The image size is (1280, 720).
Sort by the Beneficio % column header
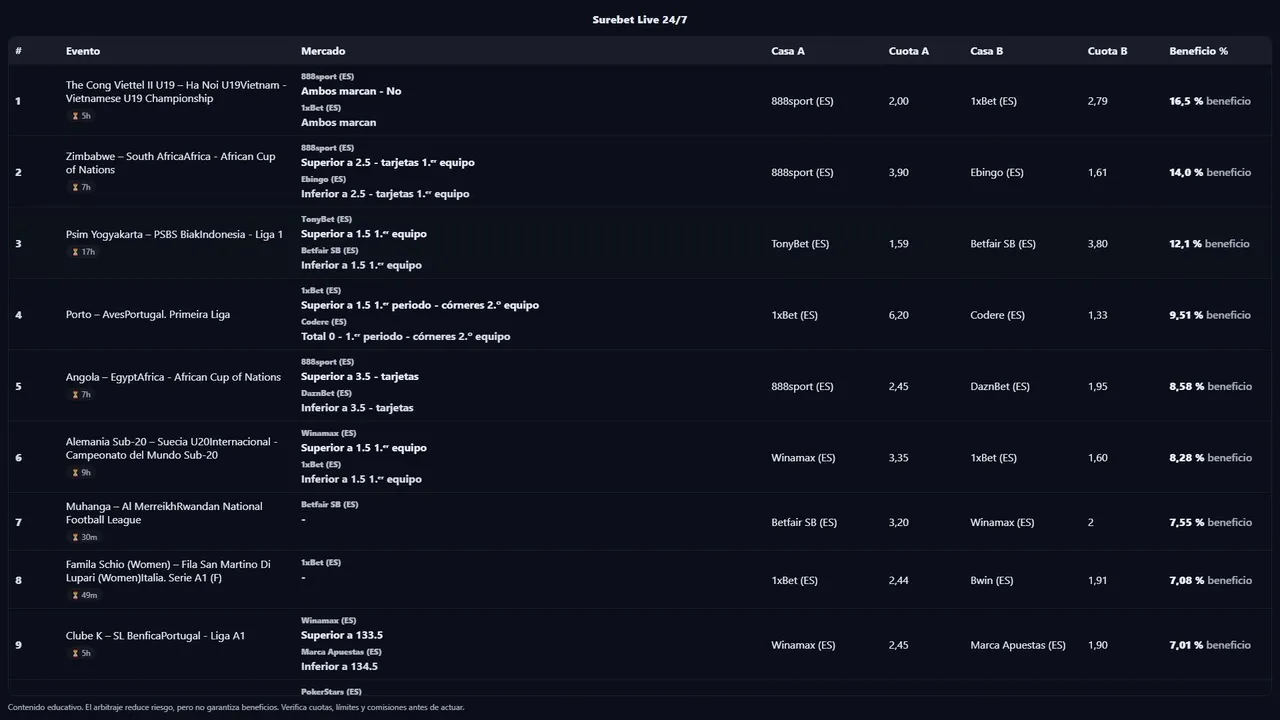click(x=1198, y=51)
